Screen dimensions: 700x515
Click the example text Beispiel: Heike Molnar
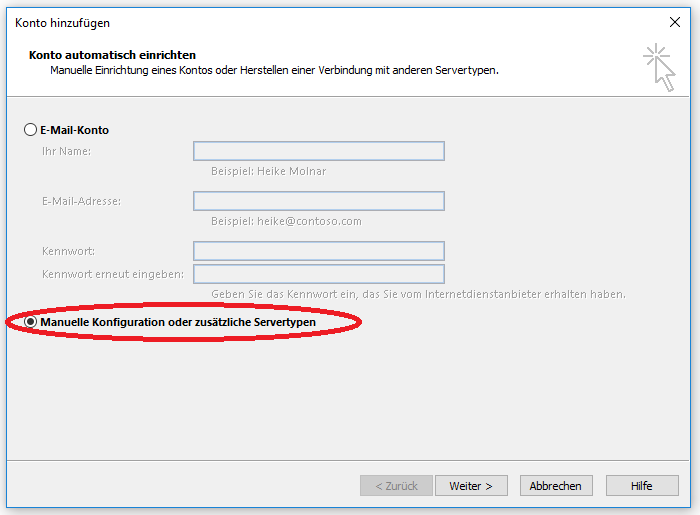click(269, 171)
